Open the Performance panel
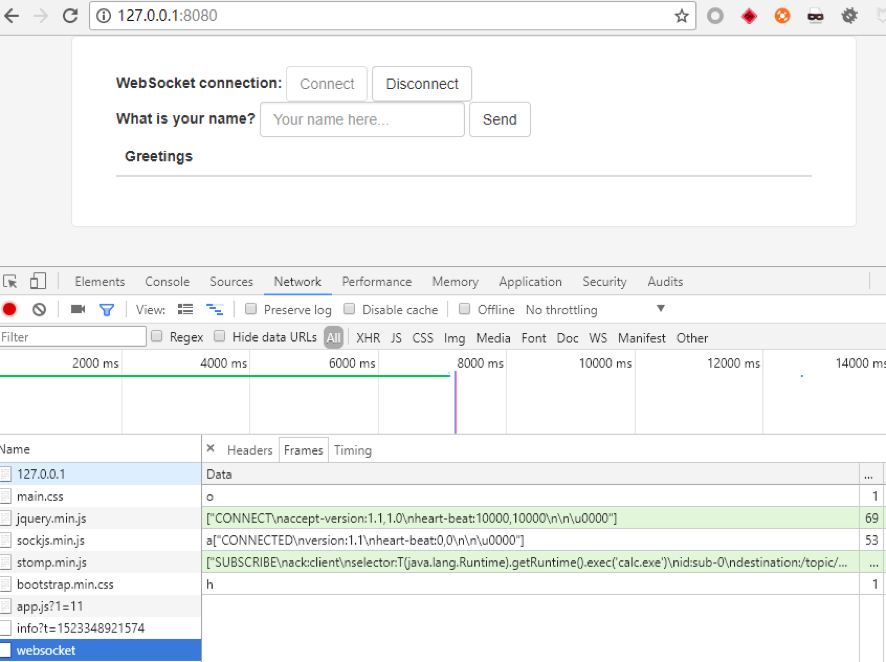886x662 pixels. coord(377,282)
